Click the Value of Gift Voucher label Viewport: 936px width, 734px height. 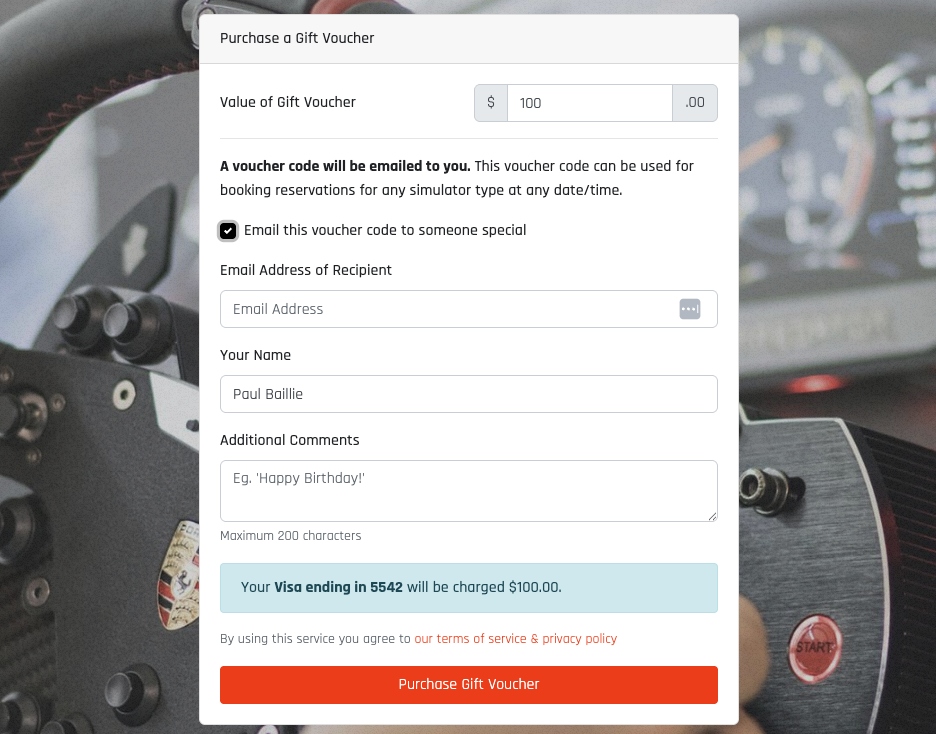pyautogui.click(x=288, y=102)
